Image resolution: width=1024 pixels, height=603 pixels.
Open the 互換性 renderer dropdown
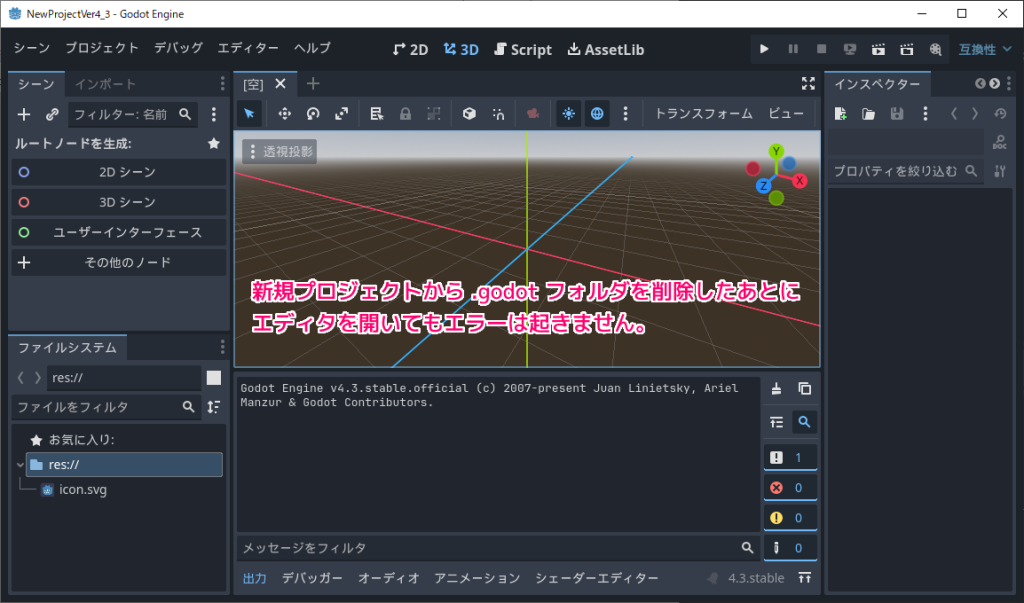click(x=984, y=48)
